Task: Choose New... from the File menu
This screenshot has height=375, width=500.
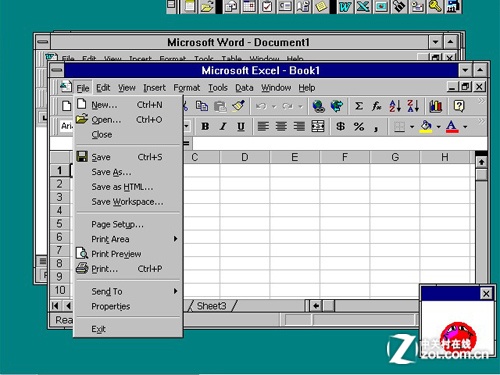Action: pyautogui.click(x=128, y=105)
